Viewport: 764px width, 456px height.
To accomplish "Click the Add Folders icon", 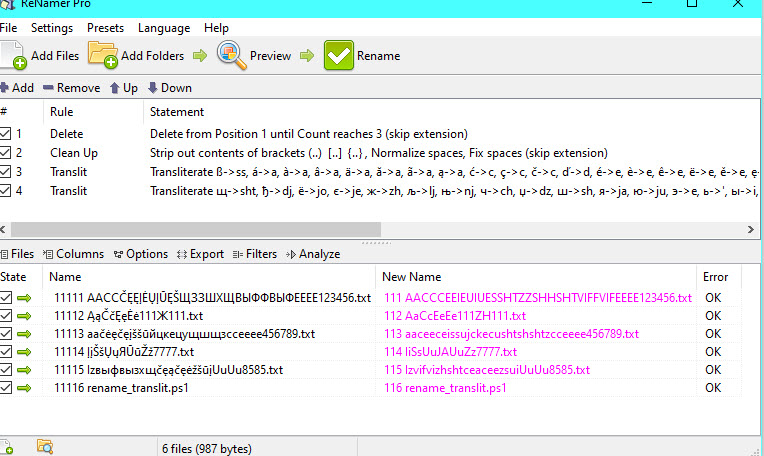I will point(102,55).
